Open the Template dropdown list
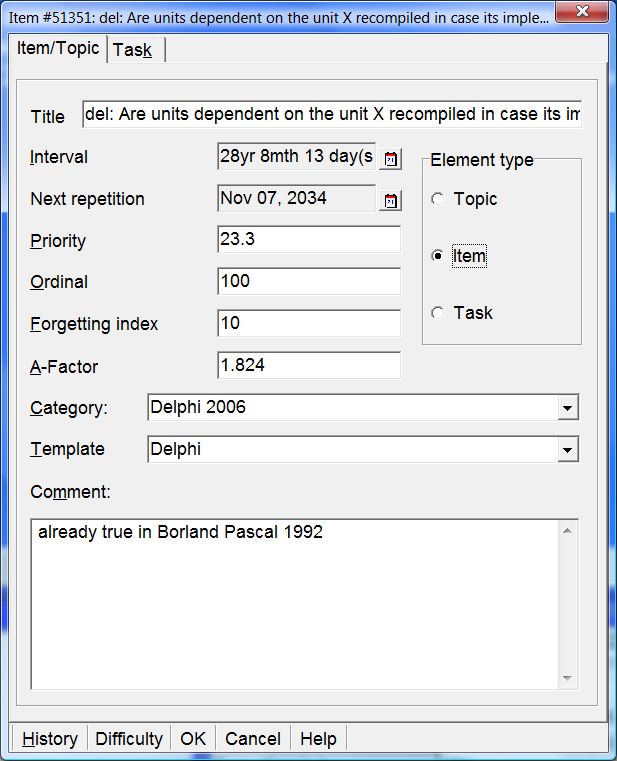Image resolution: width=617 pixels, height=761 pixels. (x=568, y=450)
